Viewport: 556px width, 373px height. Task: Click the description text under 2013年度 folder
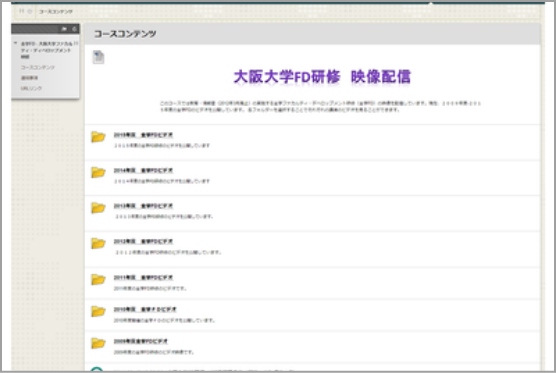click(164, 216)
